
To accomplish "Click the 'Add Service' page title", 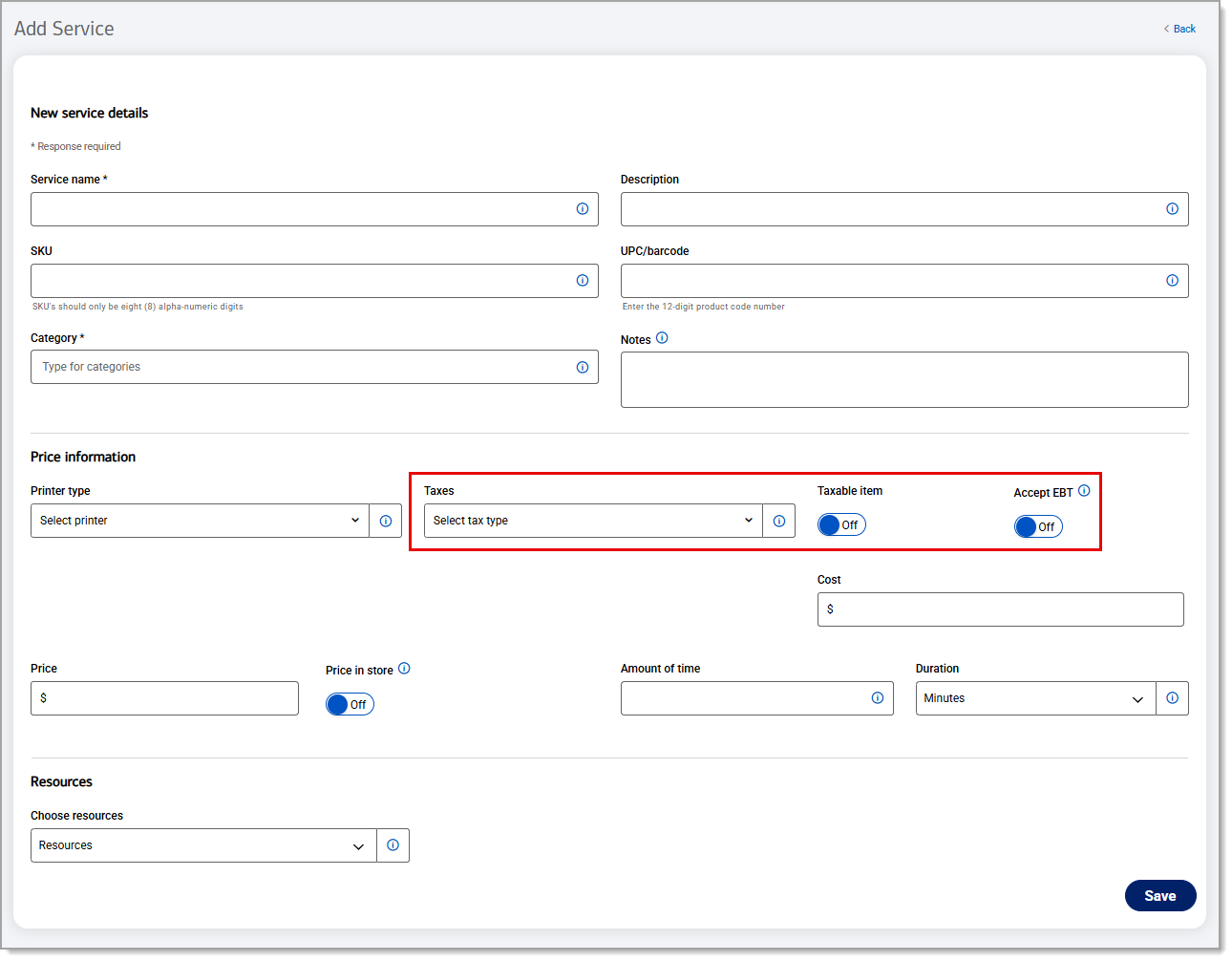I will coord(64,29).
